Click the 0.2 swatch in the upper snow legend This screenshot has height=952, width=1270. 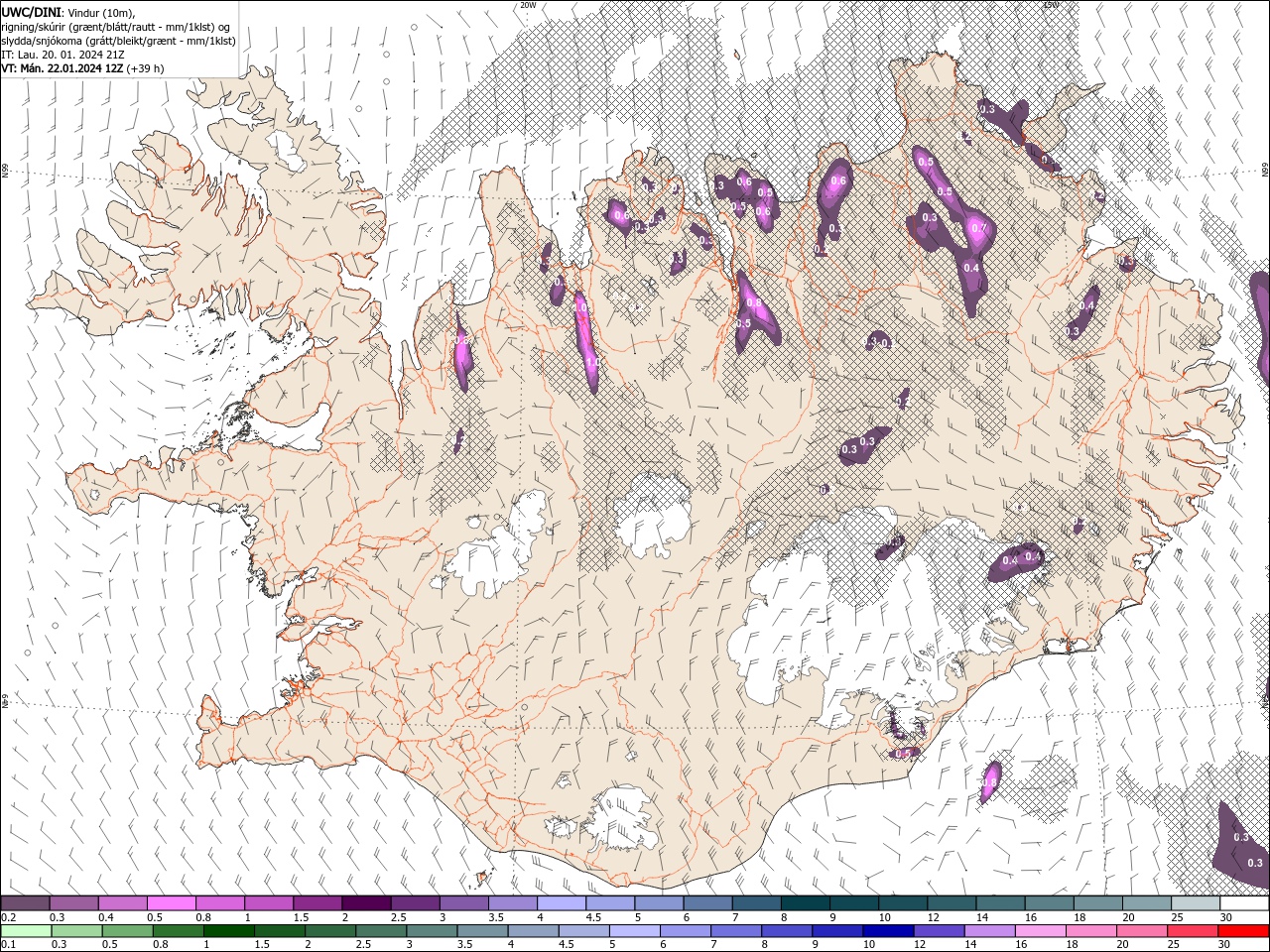tap(25, 903)
